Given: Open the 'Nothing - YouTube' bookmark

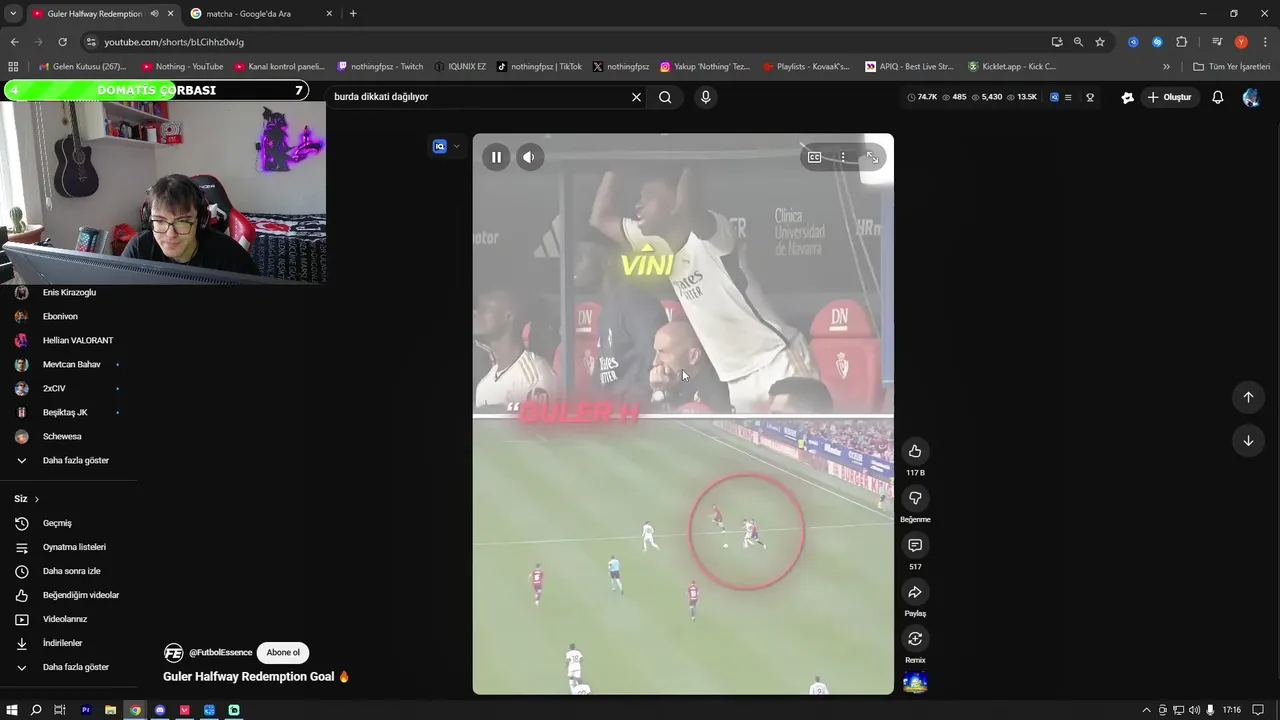Looking at the screenshot, I should pyautogui.click(x=182, y=67).
